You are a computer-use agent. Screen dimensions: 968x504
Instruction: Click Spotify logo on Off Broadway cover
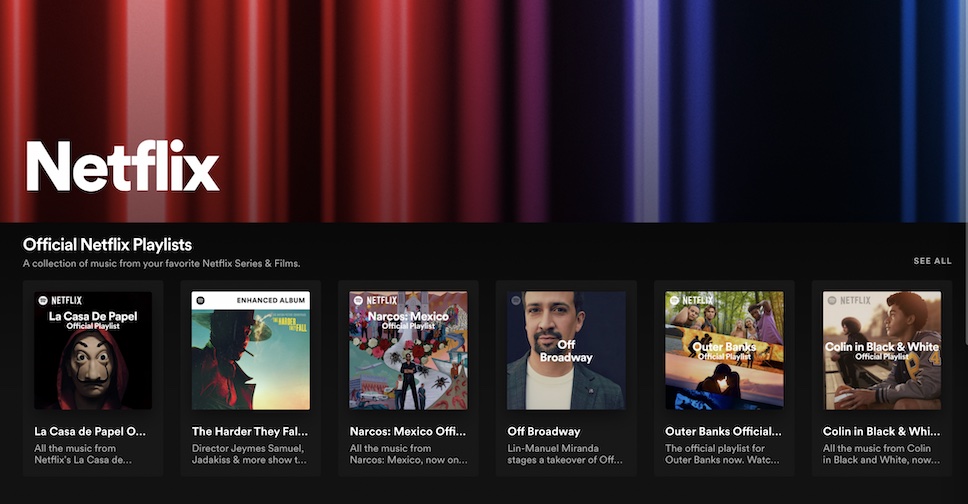tap(516, 300)
